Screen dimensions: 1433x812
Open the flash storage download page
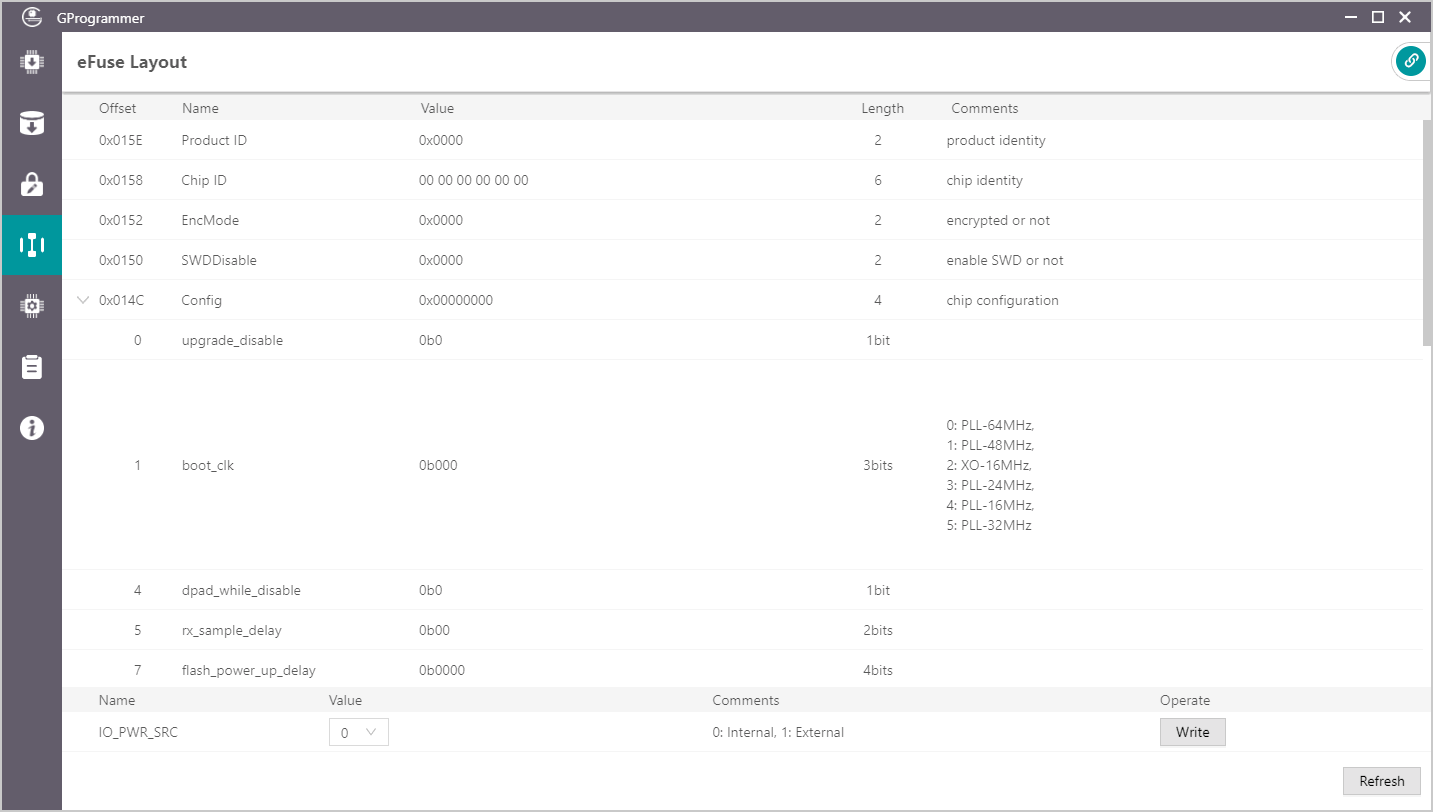coord(32,123)
